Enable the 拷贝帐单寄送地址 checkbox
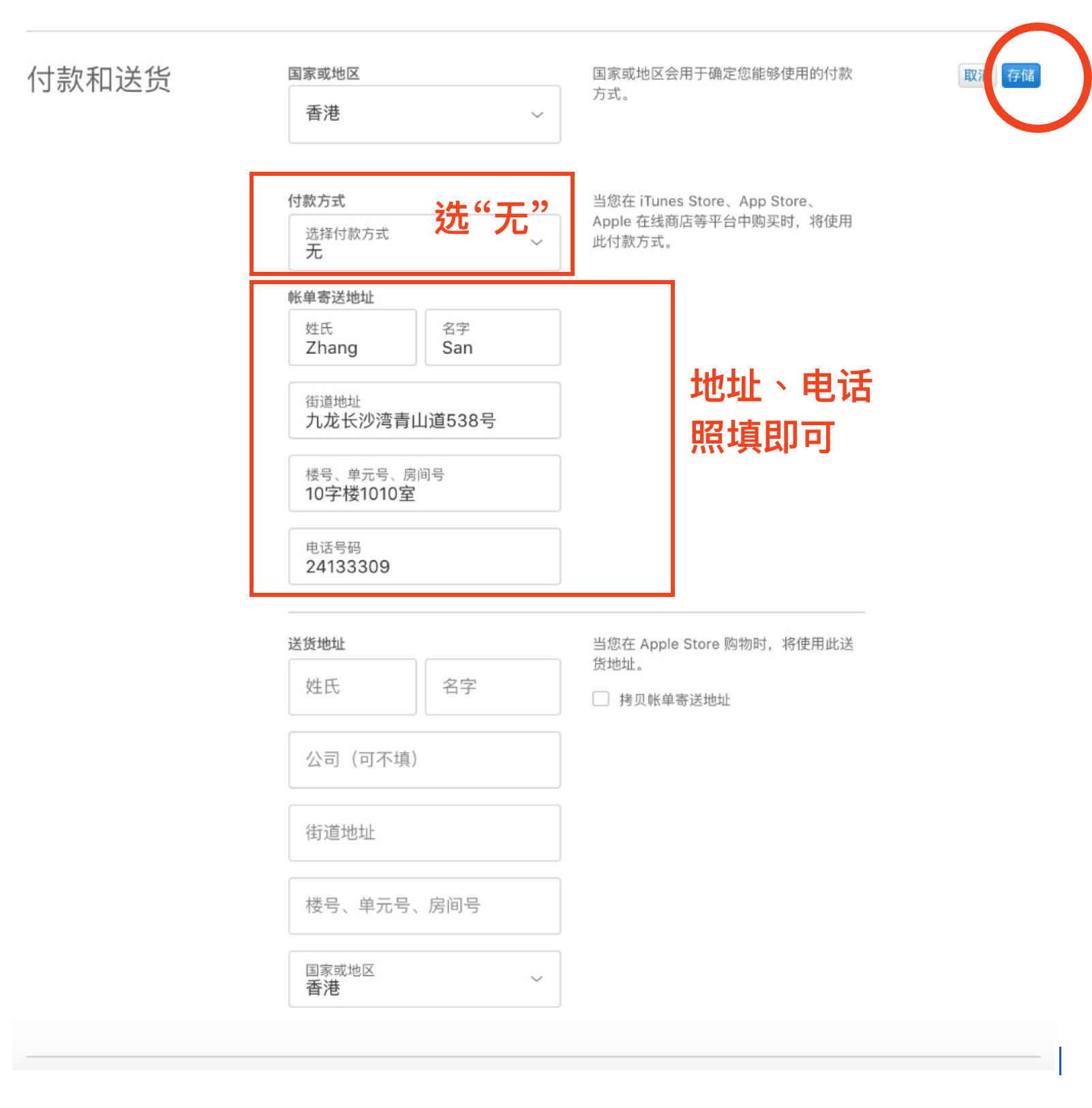 click(x=601, y=699)
